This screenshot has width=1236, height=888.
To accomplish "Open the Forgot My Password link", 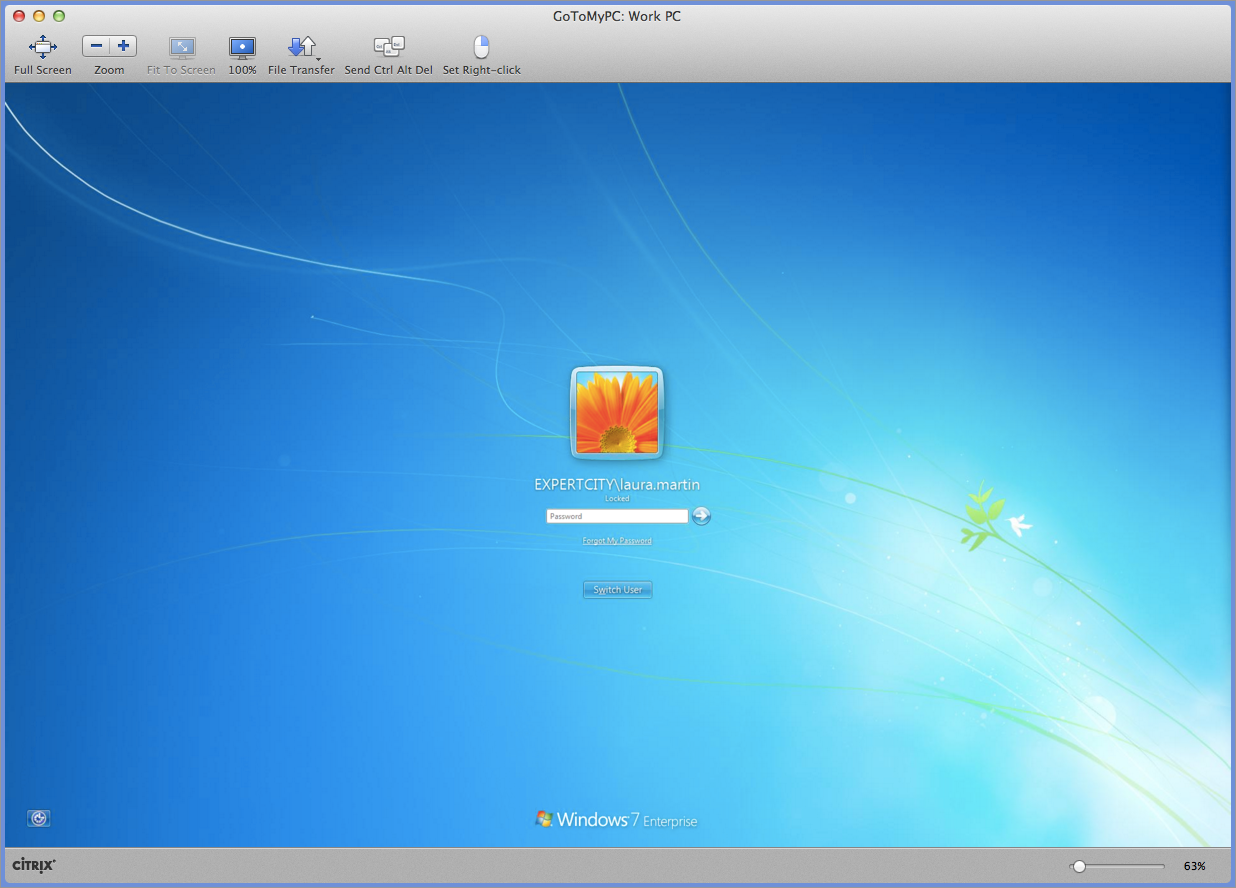I will (x=617, y=541).
